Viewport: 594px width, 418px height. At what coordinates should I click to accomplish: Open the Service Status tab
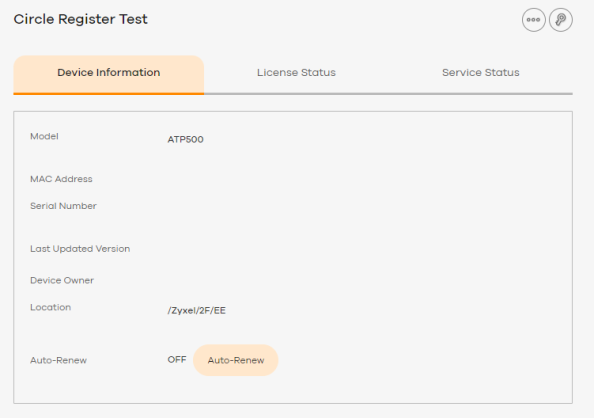click(480, 72)
